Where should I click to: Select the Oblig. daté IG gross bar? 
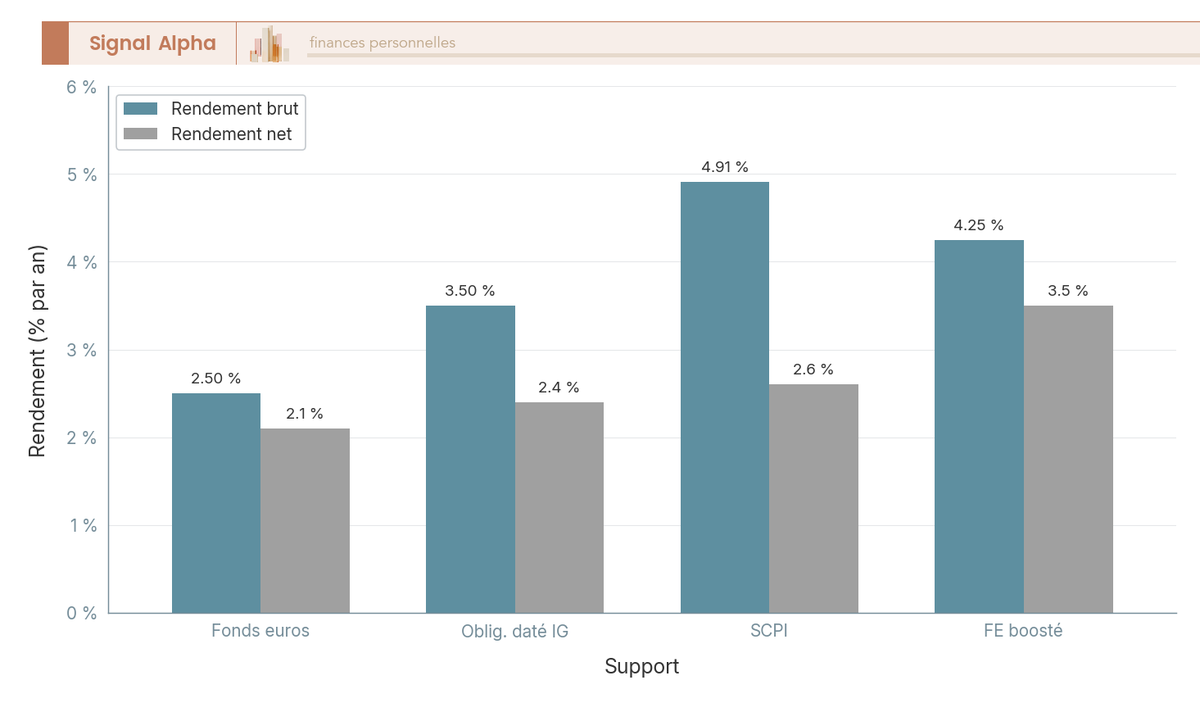click(x=470, y=459)
